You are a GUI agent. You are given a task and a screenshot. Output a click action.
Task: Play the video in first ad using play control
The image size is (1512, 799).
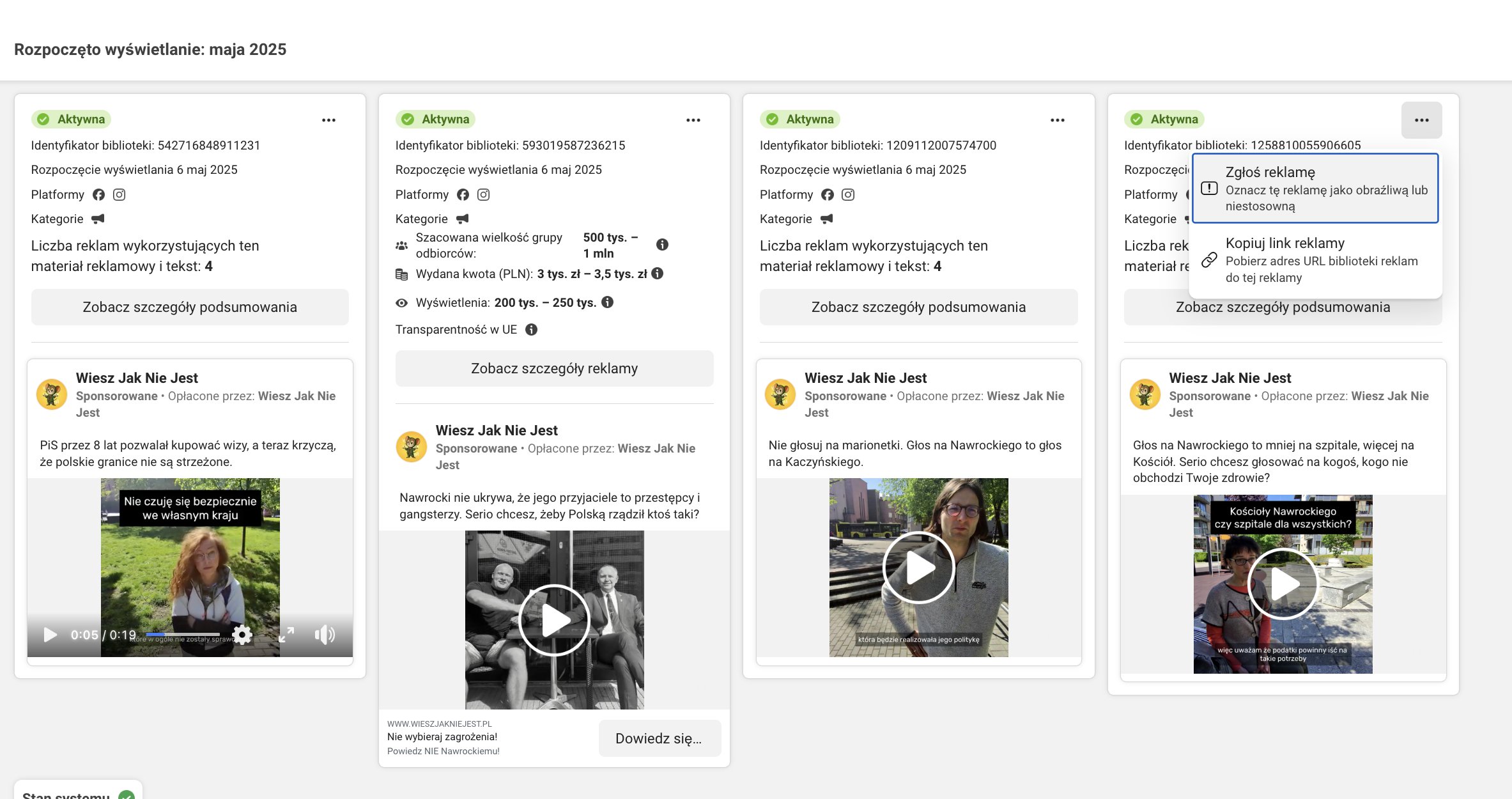(x=50, y=635)
